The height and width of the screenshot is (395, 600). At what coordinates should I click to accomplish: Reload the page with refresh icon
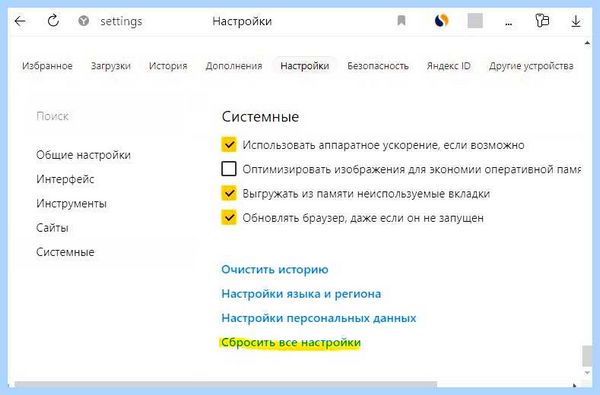53,21
